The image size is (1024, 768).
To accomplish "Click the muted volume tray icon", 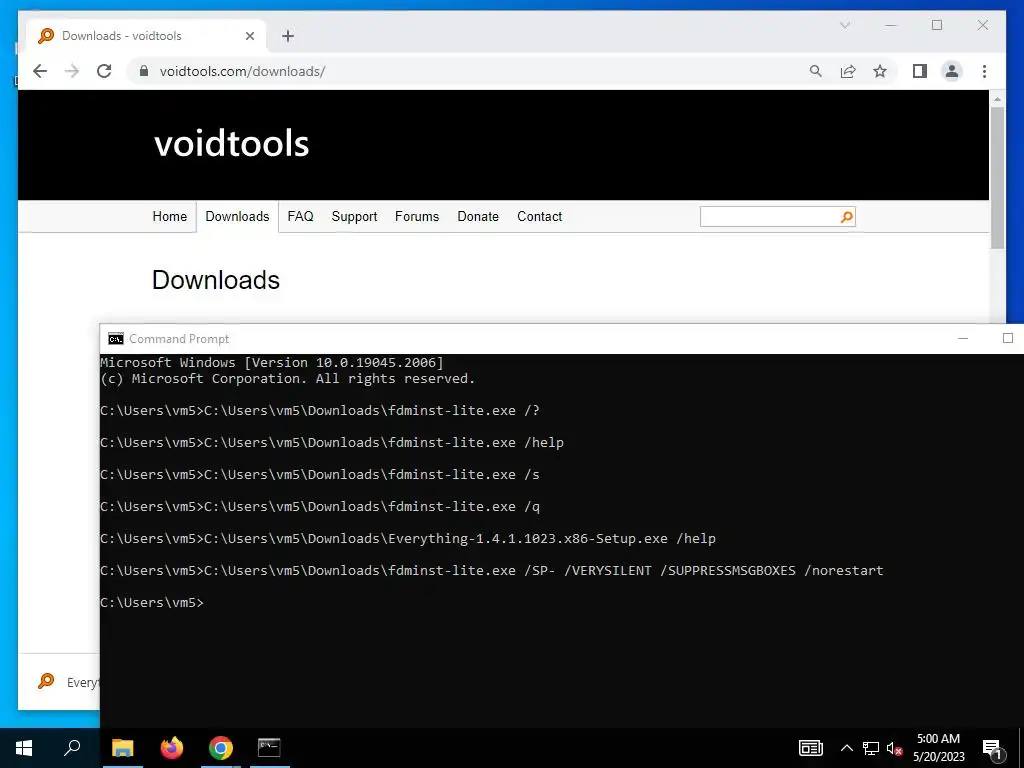I will [895, 748].
